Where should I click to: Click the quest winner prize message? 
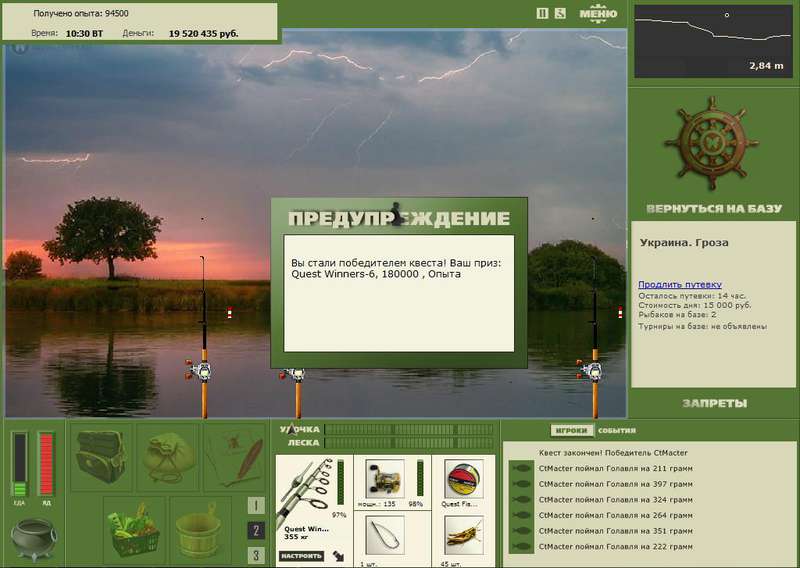tap(396, 268)
